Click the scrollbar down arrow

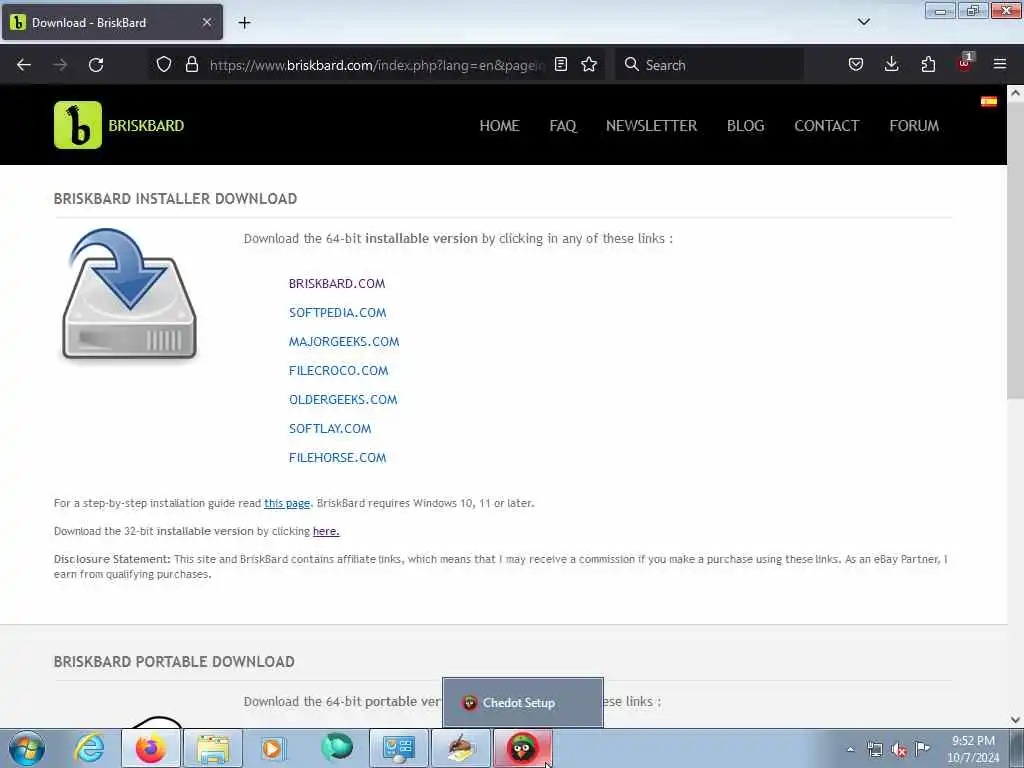1015,720
